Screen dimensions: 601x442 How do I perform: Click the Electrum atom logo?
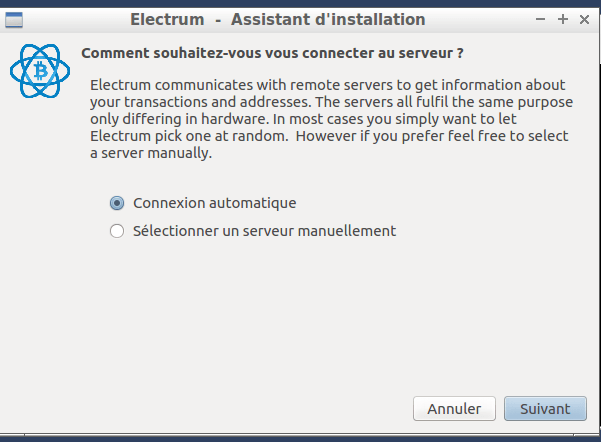point(40,71)
